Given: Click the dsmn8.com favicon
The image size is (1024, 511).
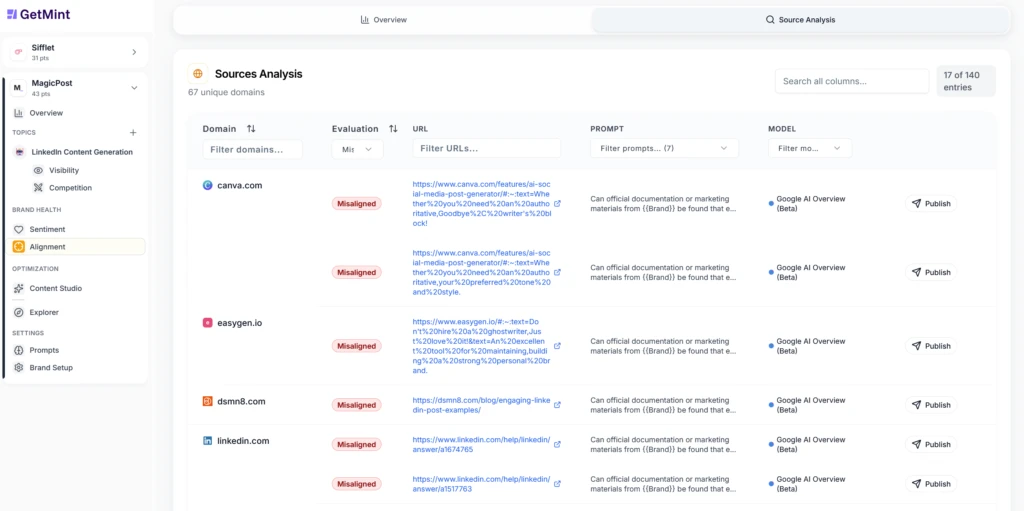Looking at the screenshot, I should point(208,401).
